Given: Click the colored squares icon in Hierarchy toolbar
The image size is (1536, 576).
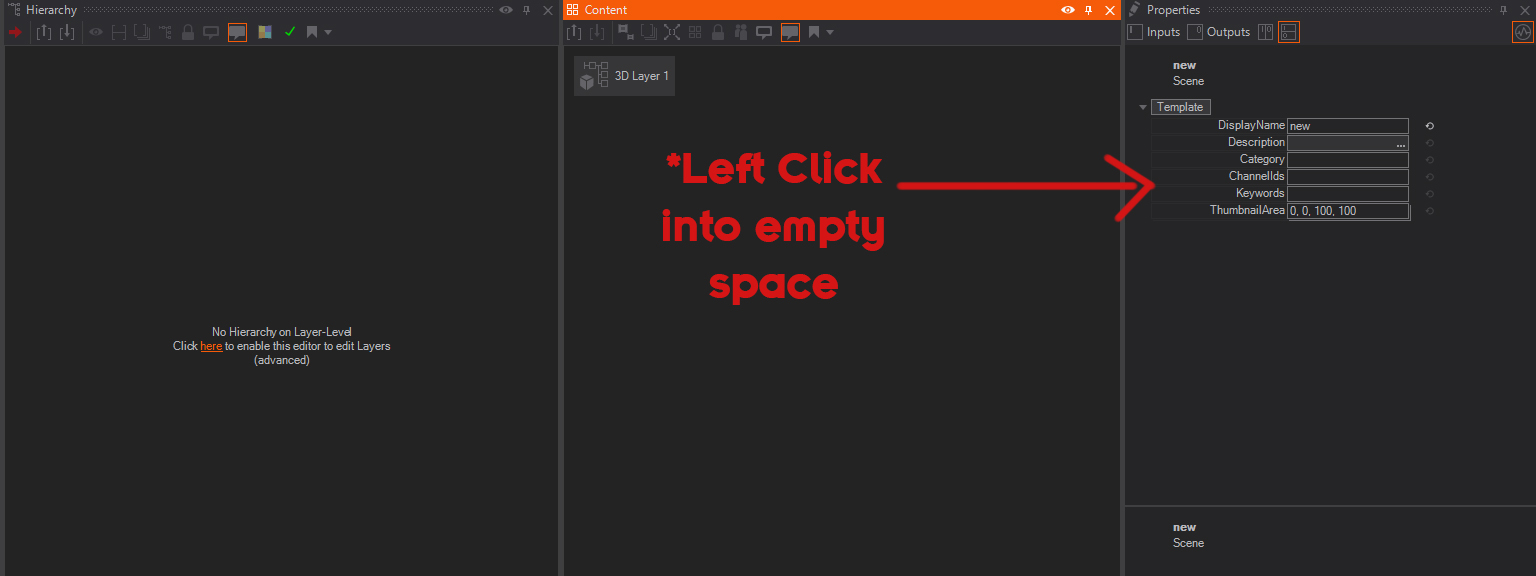Looking at the screenshot, I should tap(265, 32).
